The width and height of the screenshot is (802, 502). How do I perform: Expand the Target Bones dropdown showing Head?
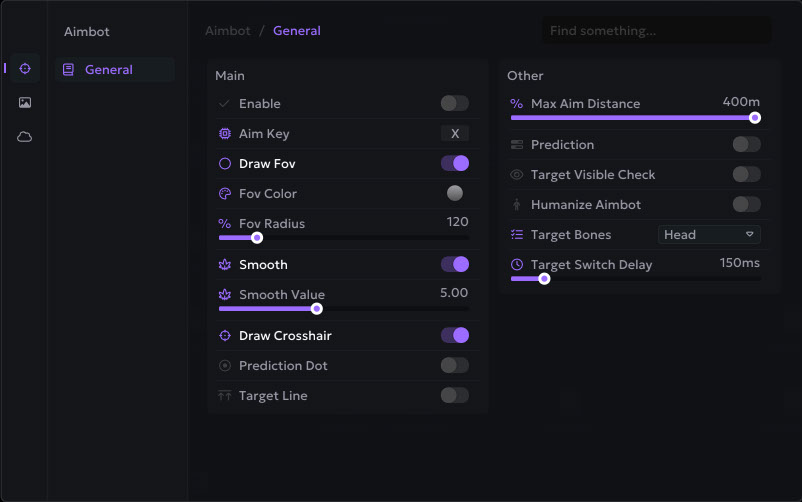point(709,234)
